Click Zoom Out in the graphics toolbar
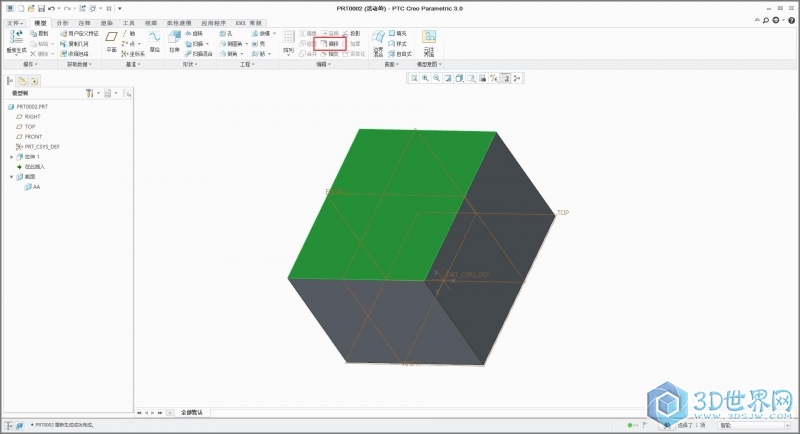The image size is (800, 434). pos(437,78)
